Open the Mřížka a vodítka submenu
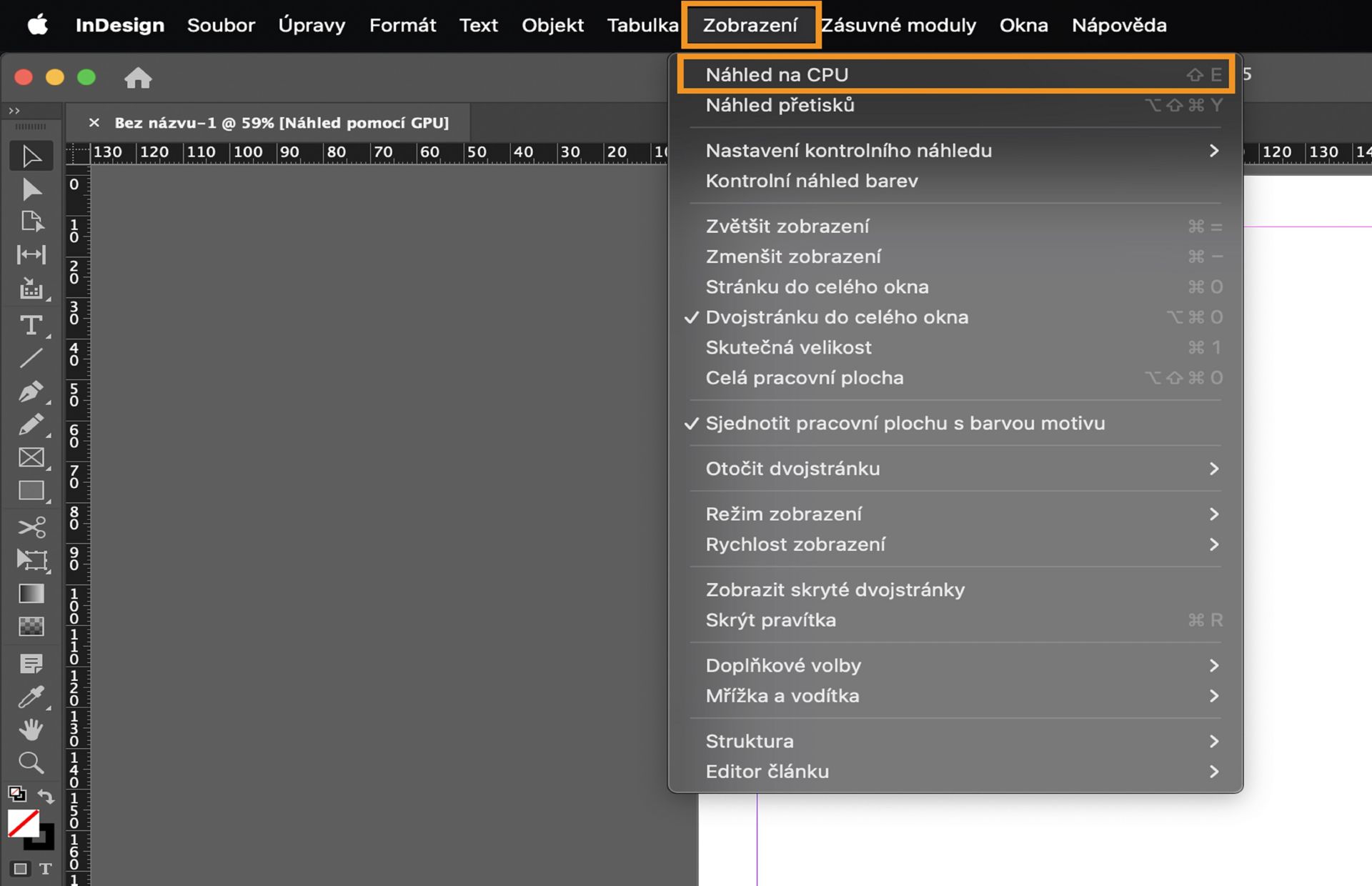This screenshot has width=1372, height=886. click(x=782, y=696)
